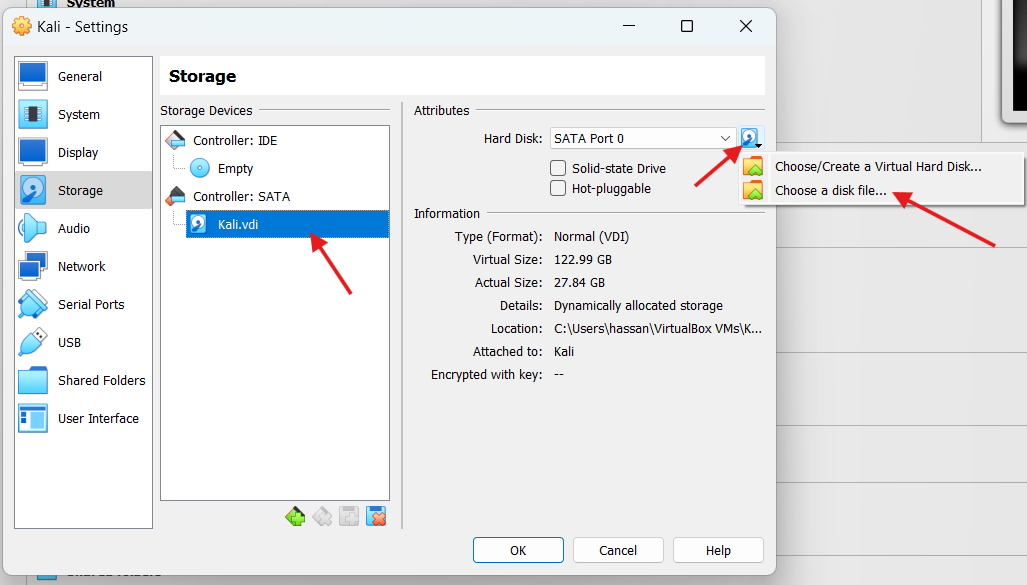Click the add attachment icon
This screenshot has height=585, width=1027.
[x=349, y=516]
